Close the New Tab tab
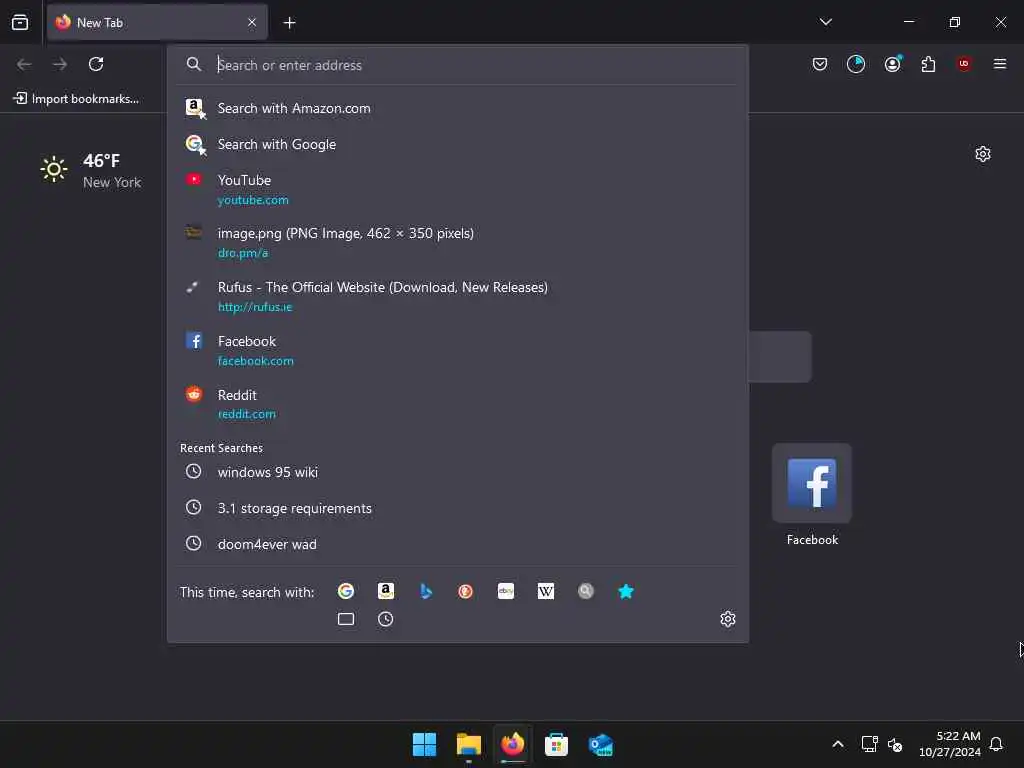The image size is (1024, 768). tap(252, 23)
